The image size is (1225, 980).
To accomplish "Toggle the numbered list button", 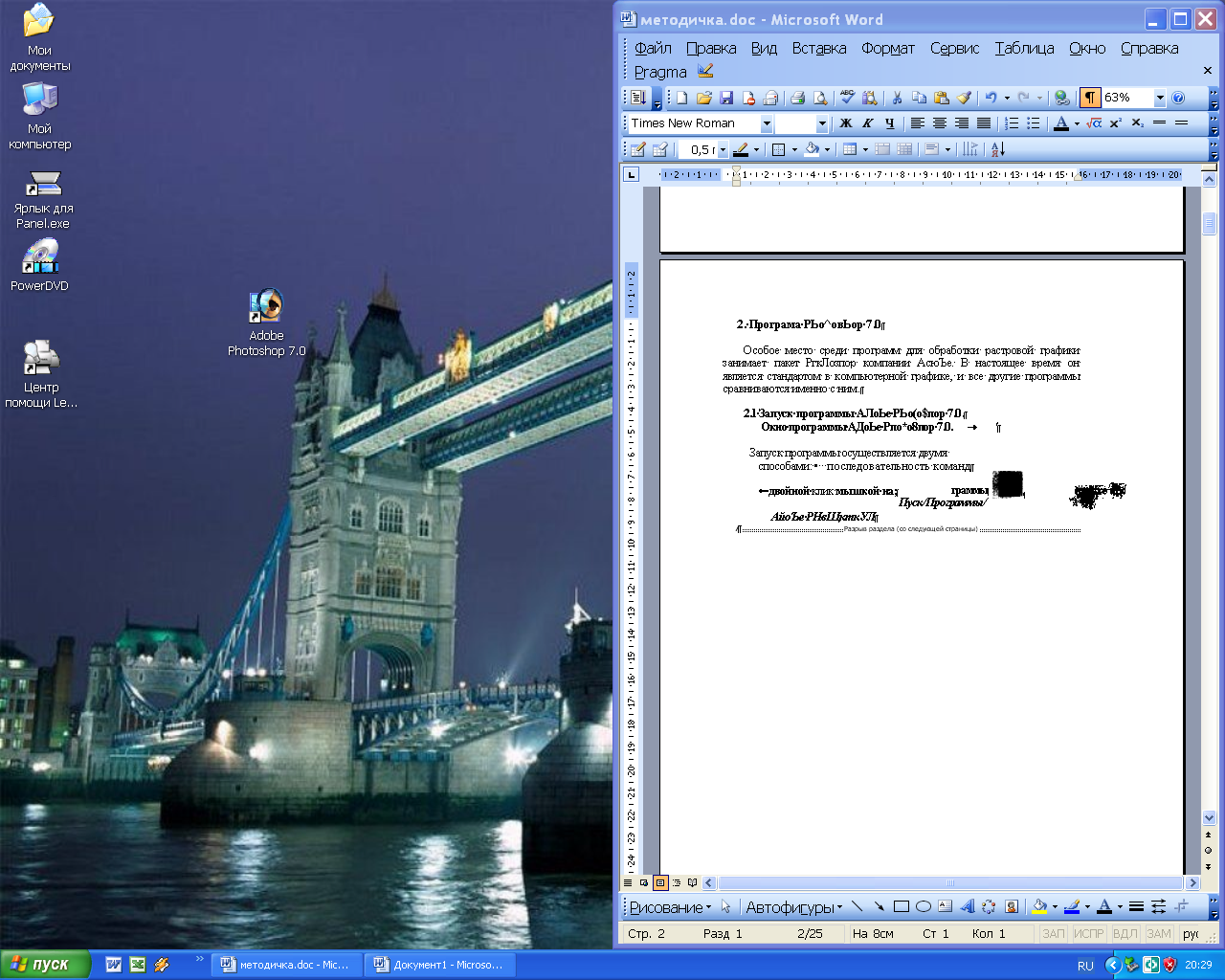I will coord(1012,123).
